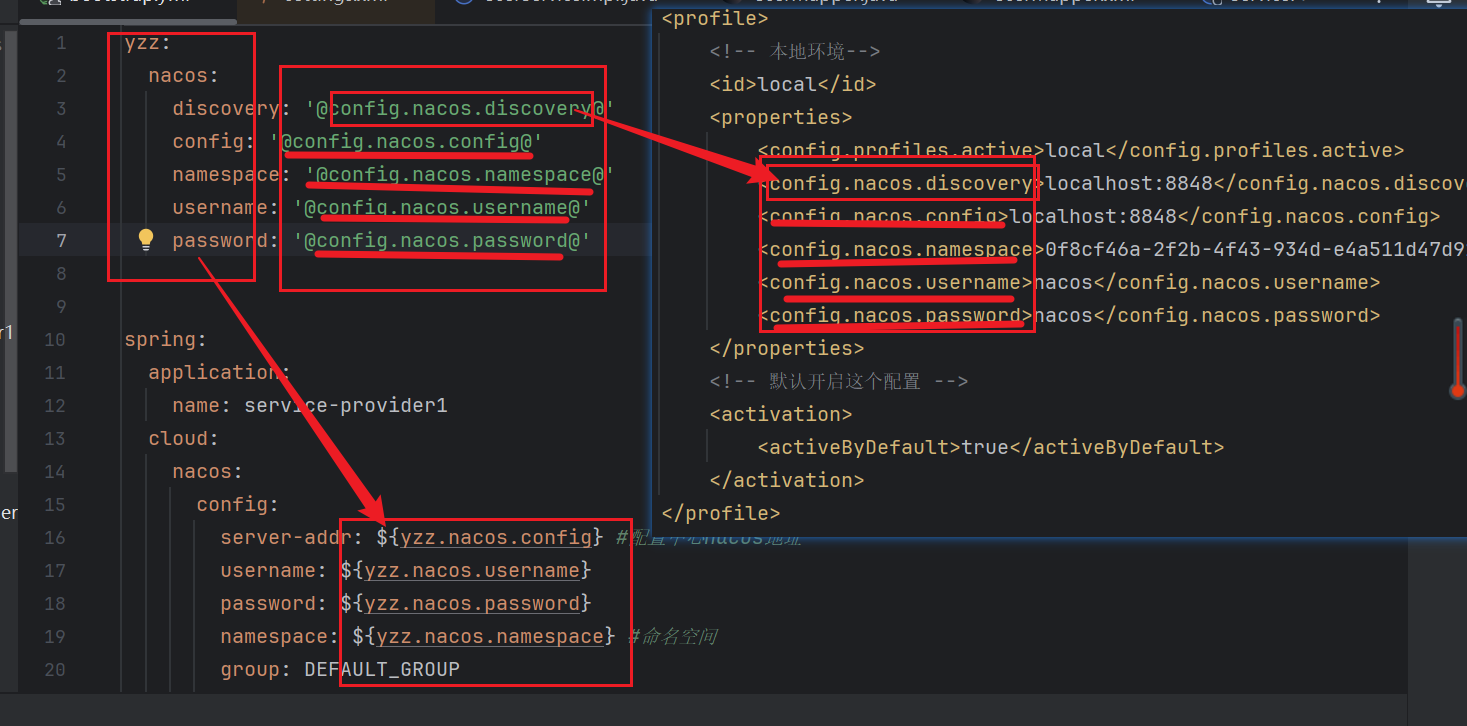Image resolution: width=1467 pixels, height=726 pixels.
Task: Click gutter line number 12
Action: [x=55, y=406]
